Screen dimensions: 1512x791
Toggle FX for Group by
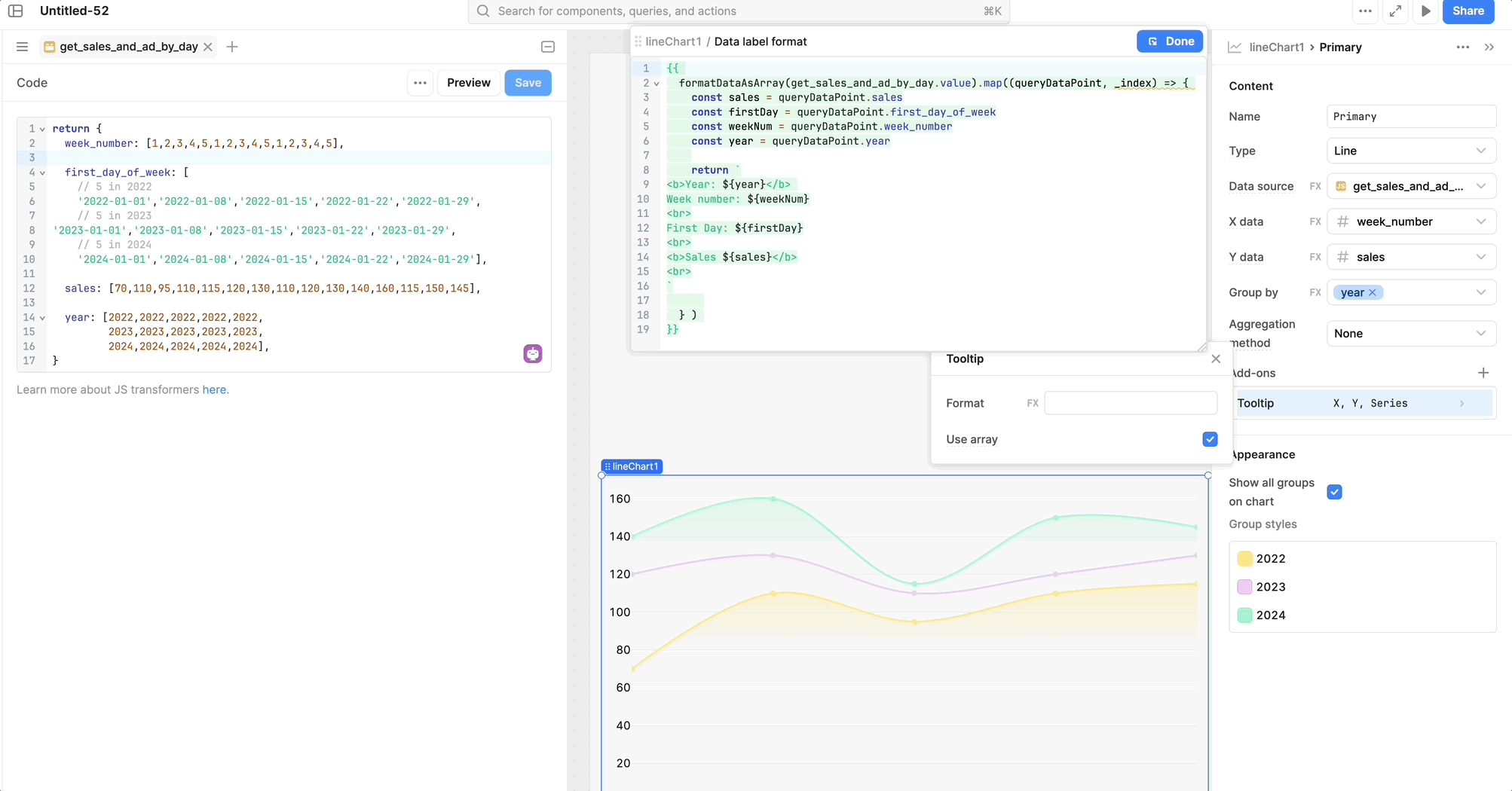1315,292
